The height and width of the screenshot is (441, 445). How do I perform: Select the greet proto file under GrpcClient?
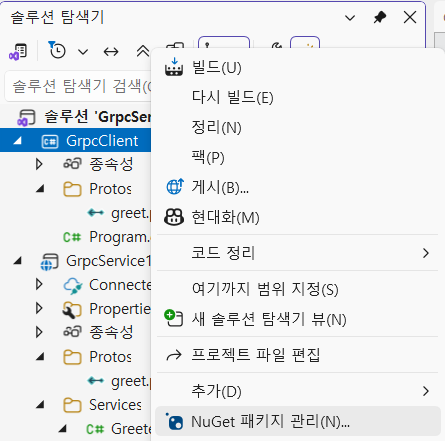coord(131,213)
